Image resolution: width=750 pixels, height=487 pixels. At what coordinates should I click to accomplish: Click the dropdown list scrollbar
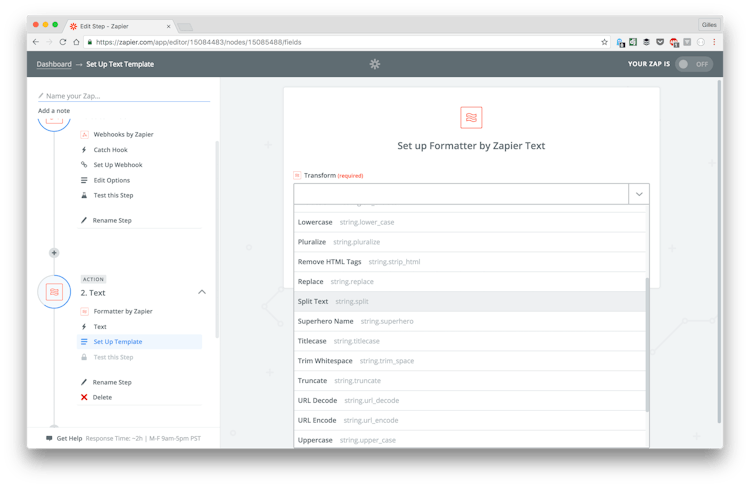(x=647, y=340)
